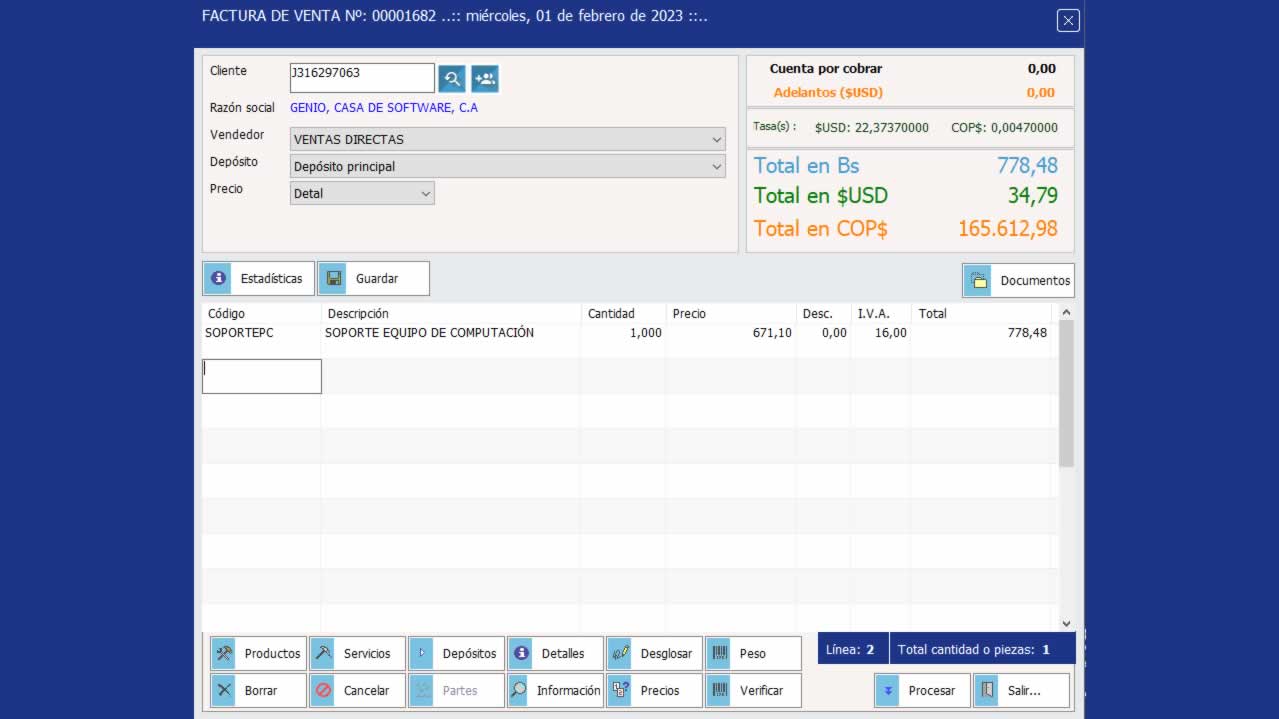Open Estadísticas info button
This screenshot has height=719, width=1279.
pos(258,279)
